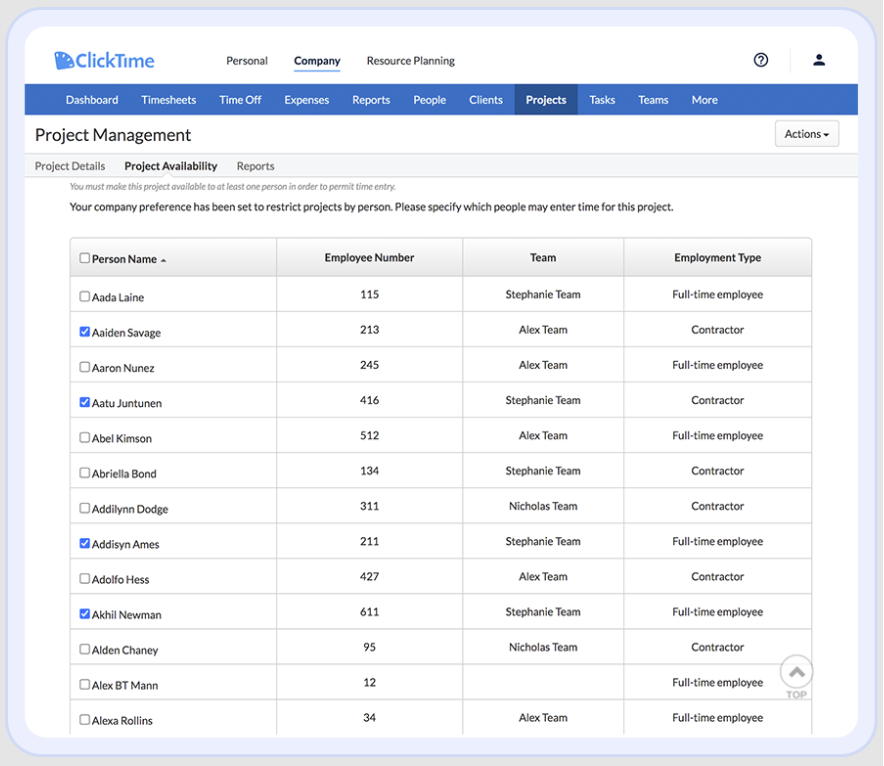Click employee number 416

click(369, 400)
